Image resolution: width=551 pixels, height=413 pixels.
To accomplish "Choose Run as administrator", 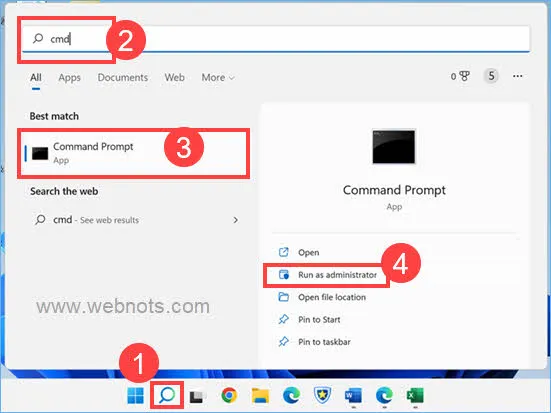I will [327, 275].
